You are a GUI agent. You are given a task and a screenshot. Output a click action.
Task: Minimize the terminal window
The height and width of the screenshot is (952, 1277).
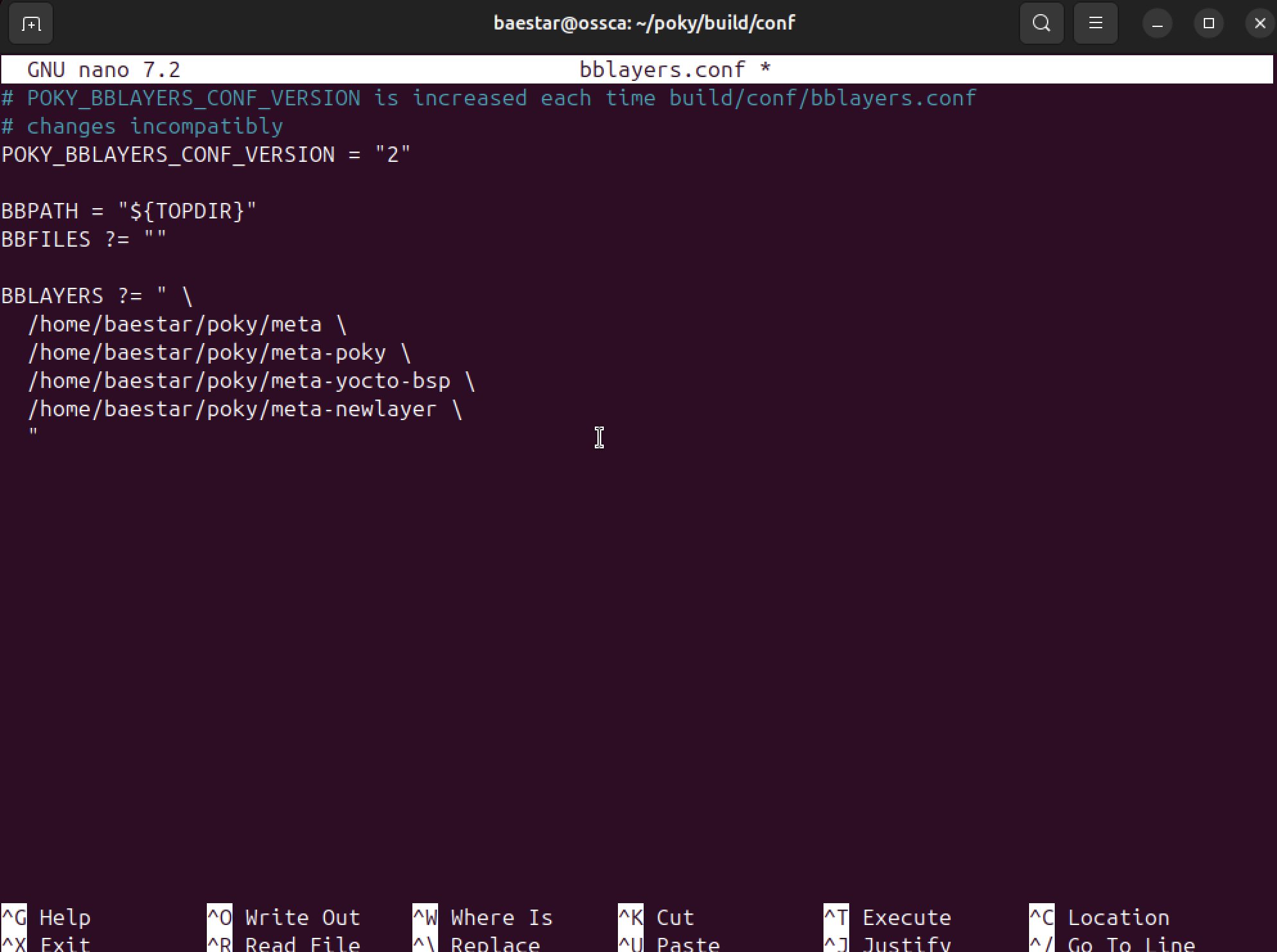(x=1157, y=24)
